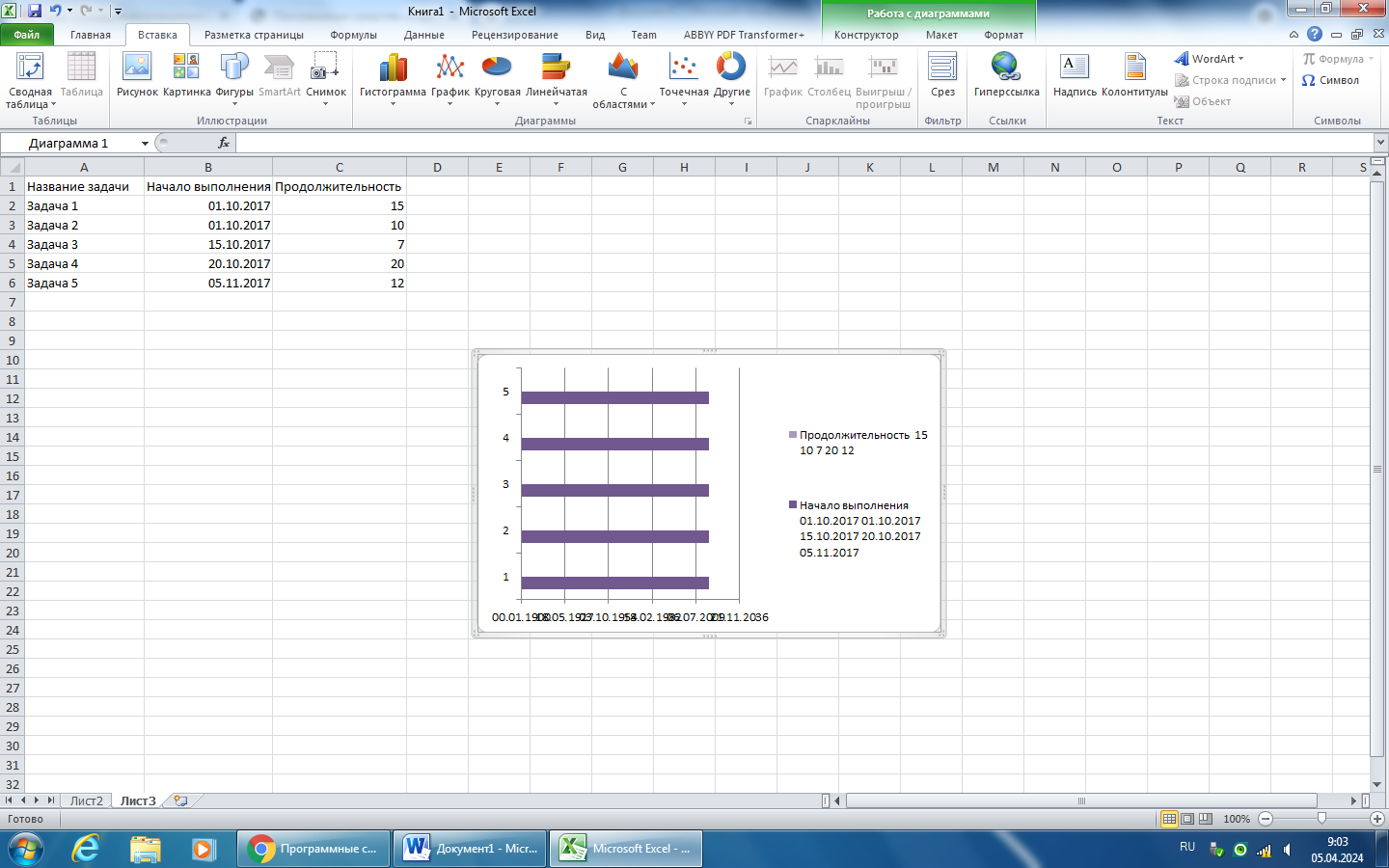Open the Картинка clip art tool
Screen dimensions: 1389x868
(186, 75)
